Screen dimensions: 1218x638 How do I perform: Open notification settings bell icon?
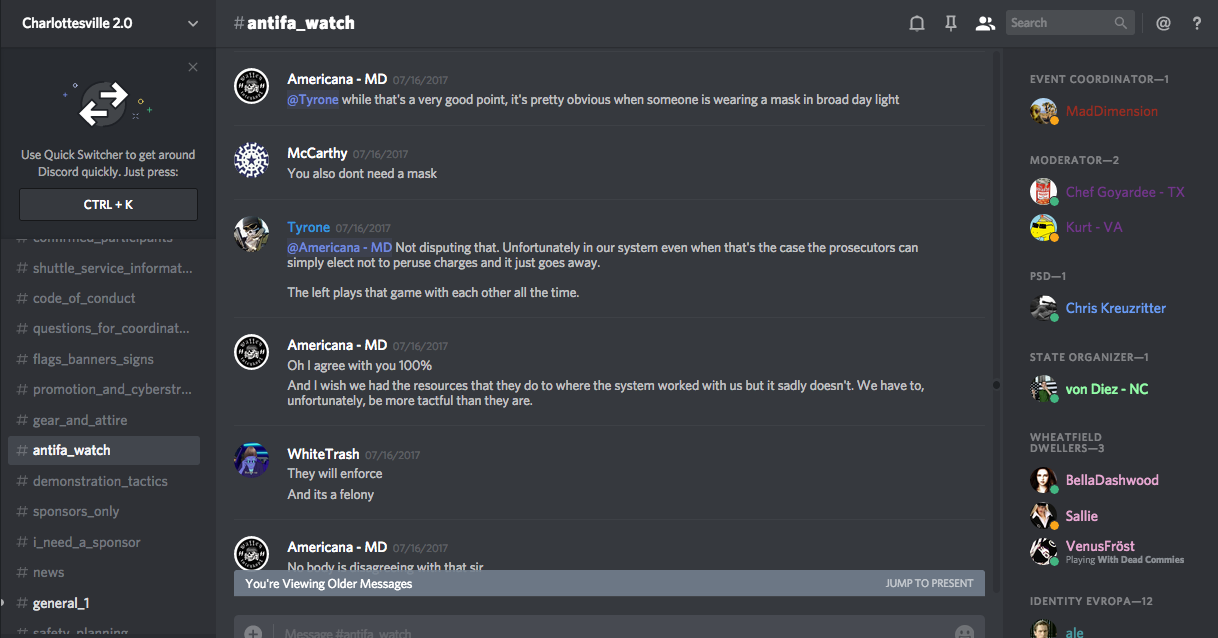pyautogui.click(x=916, y=24)
